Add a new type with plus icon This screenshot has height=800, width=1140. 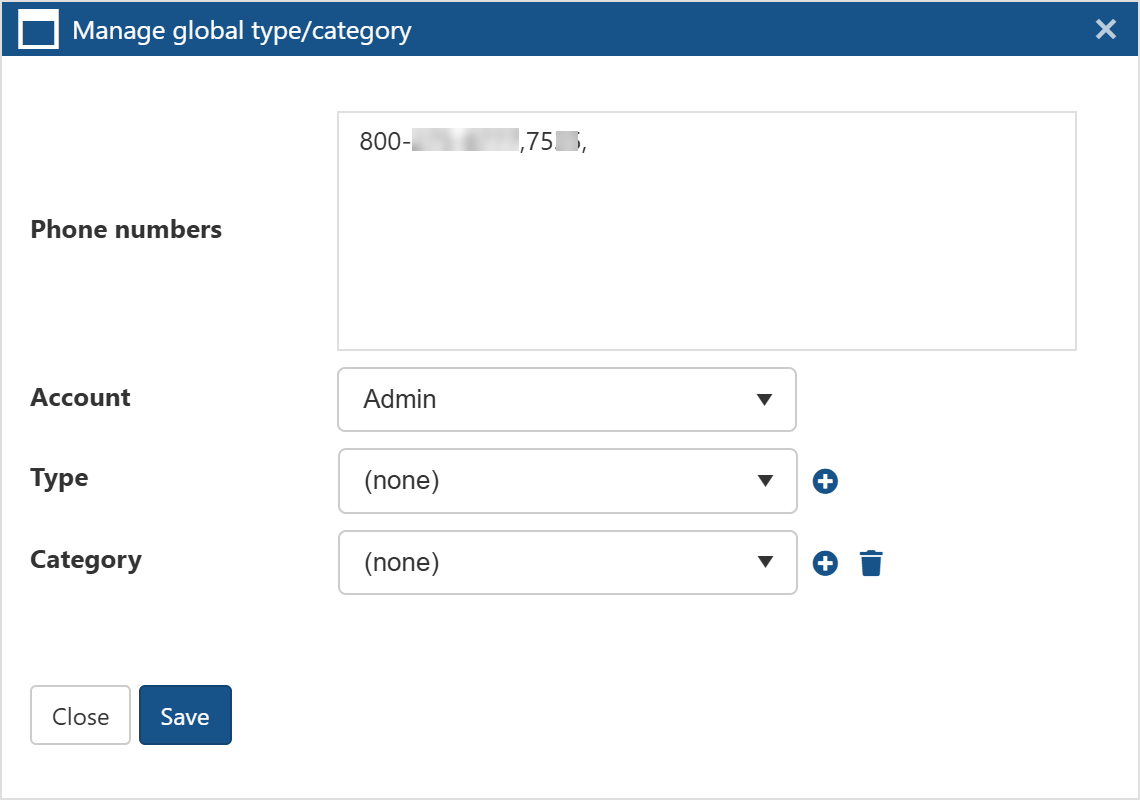pyautogui.click(x=825, y=482)
